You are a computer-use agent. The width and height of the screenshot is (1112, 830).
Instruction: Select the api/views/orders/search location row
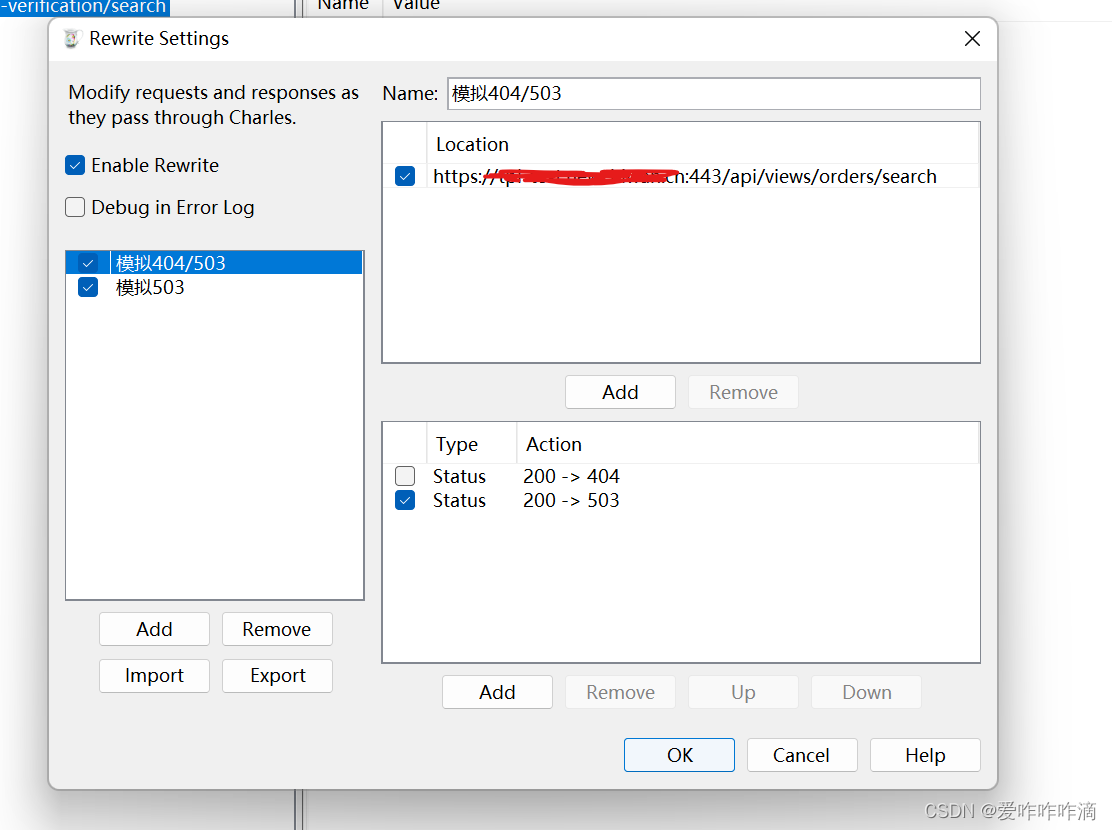point(681,176)
